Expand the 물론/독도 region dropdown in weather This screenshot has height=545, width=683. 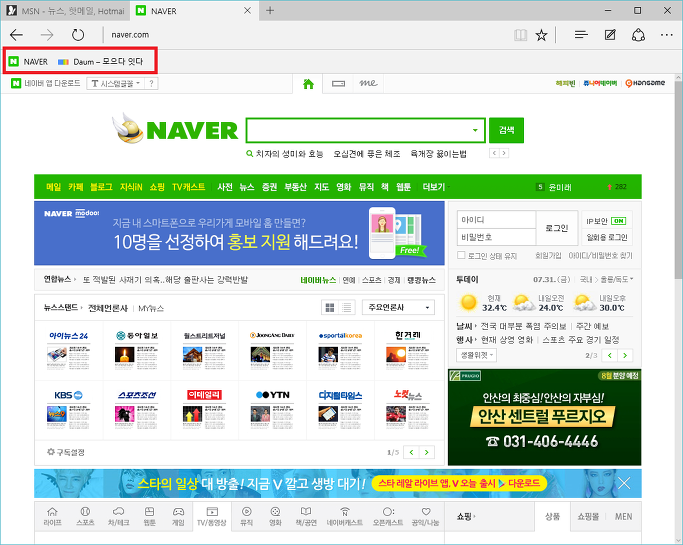617,279
